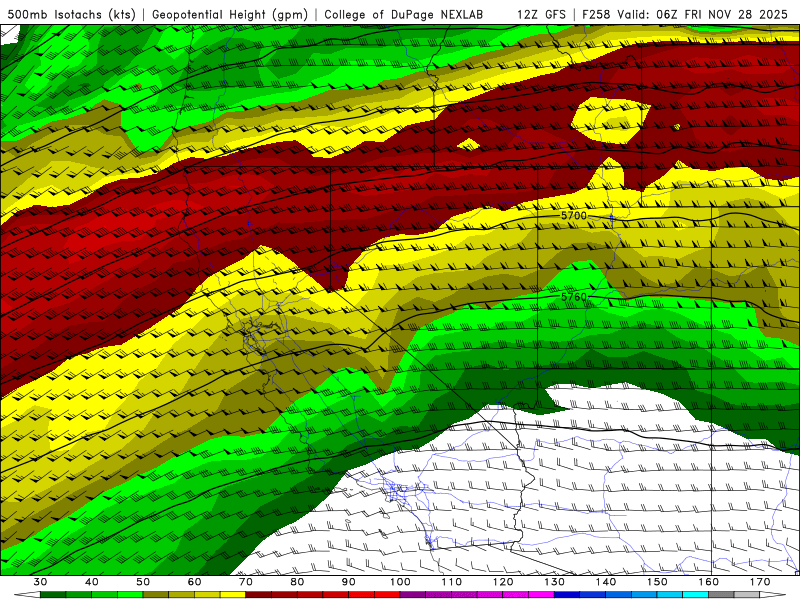Click the 170 value on the color scale
Screen dimensions: 800x600
point(760,582)
